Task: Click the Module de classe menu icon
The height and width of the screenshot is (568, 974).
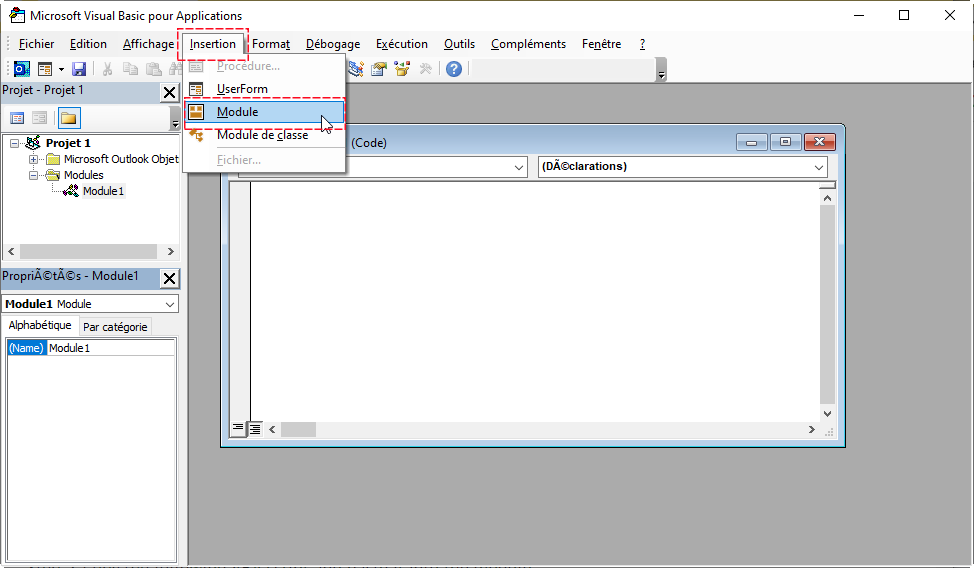Action: (196, 135)
